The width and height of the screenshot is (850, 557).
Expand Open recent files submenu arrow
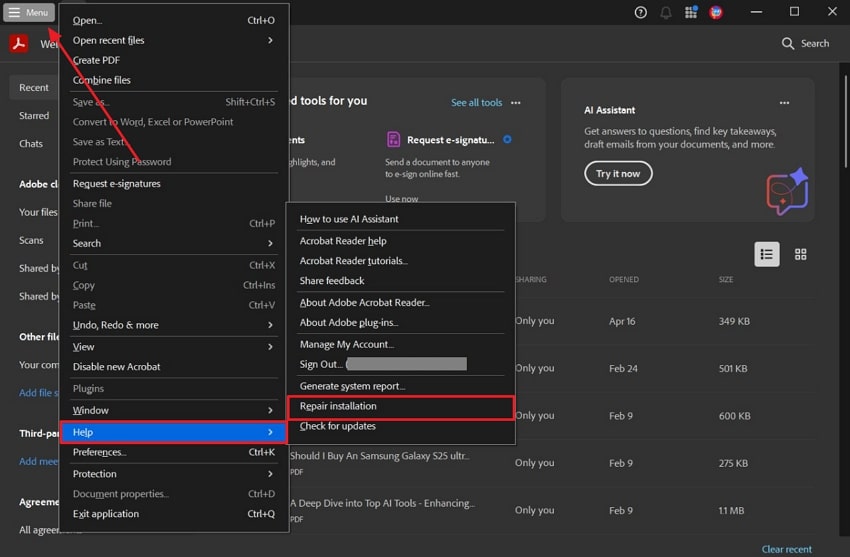(270, 40)
